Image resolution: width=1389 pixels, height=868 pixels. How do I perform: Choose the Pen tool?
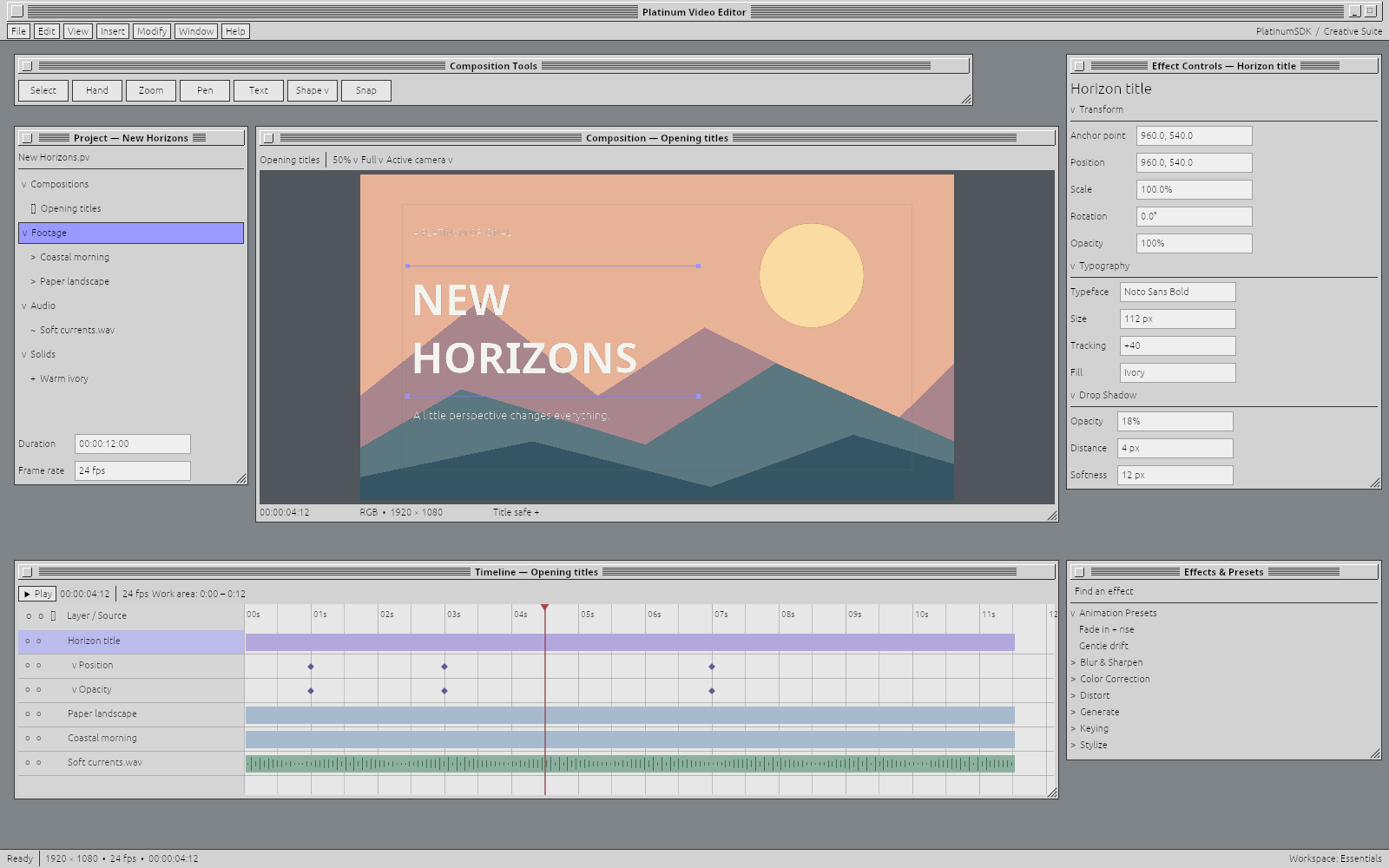pos(205,90)
